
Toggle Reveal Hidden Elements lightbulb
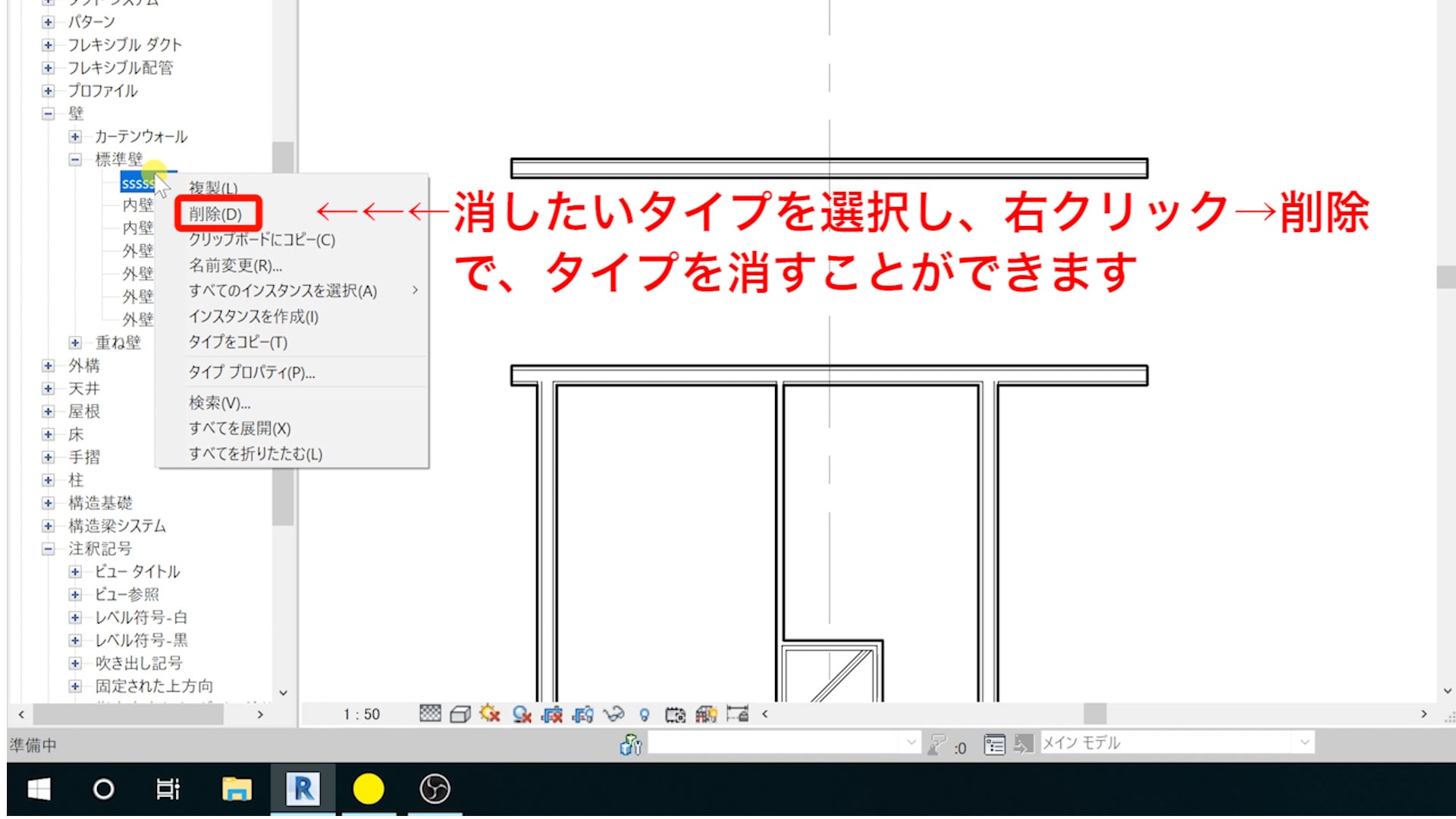(x=644, y=714)
